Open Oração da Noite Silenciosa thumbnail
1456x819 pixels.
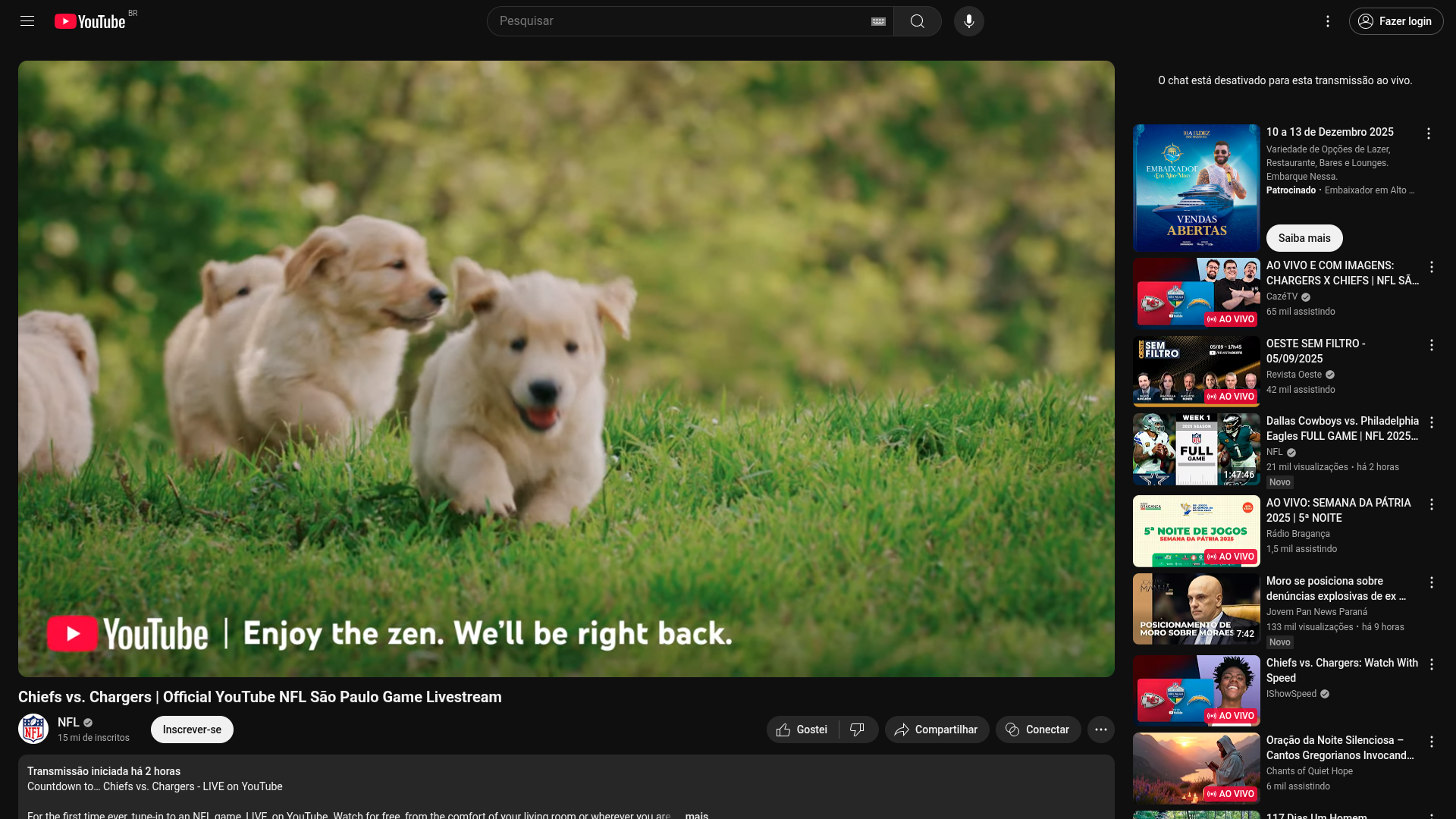[1197, 768]
